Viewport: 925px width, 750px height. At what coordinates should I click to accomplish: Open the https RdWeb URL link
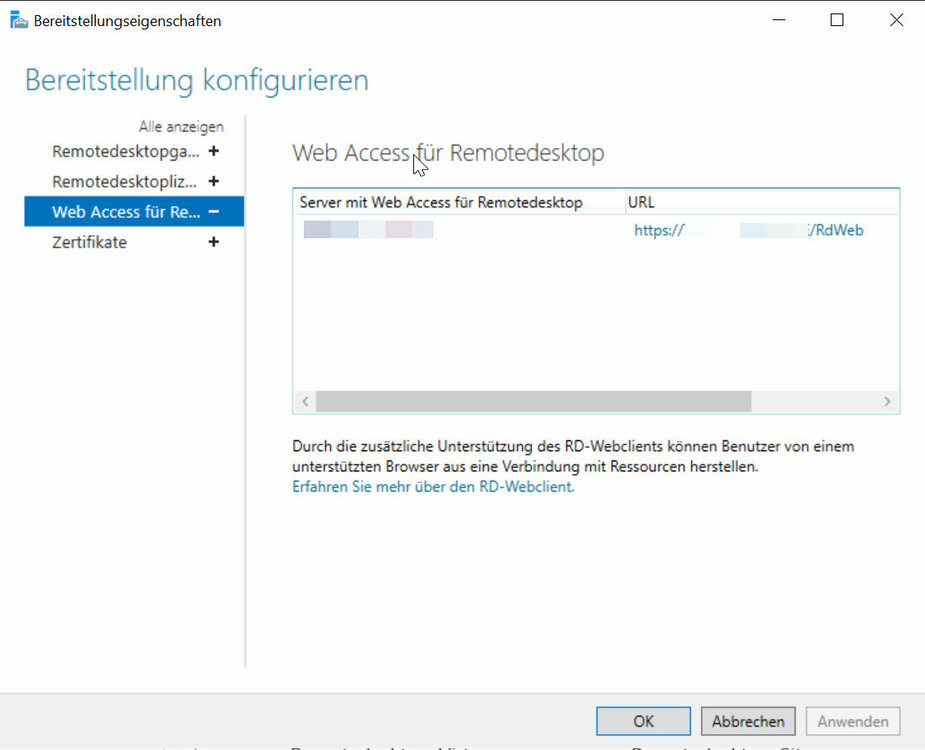(748, 231)
